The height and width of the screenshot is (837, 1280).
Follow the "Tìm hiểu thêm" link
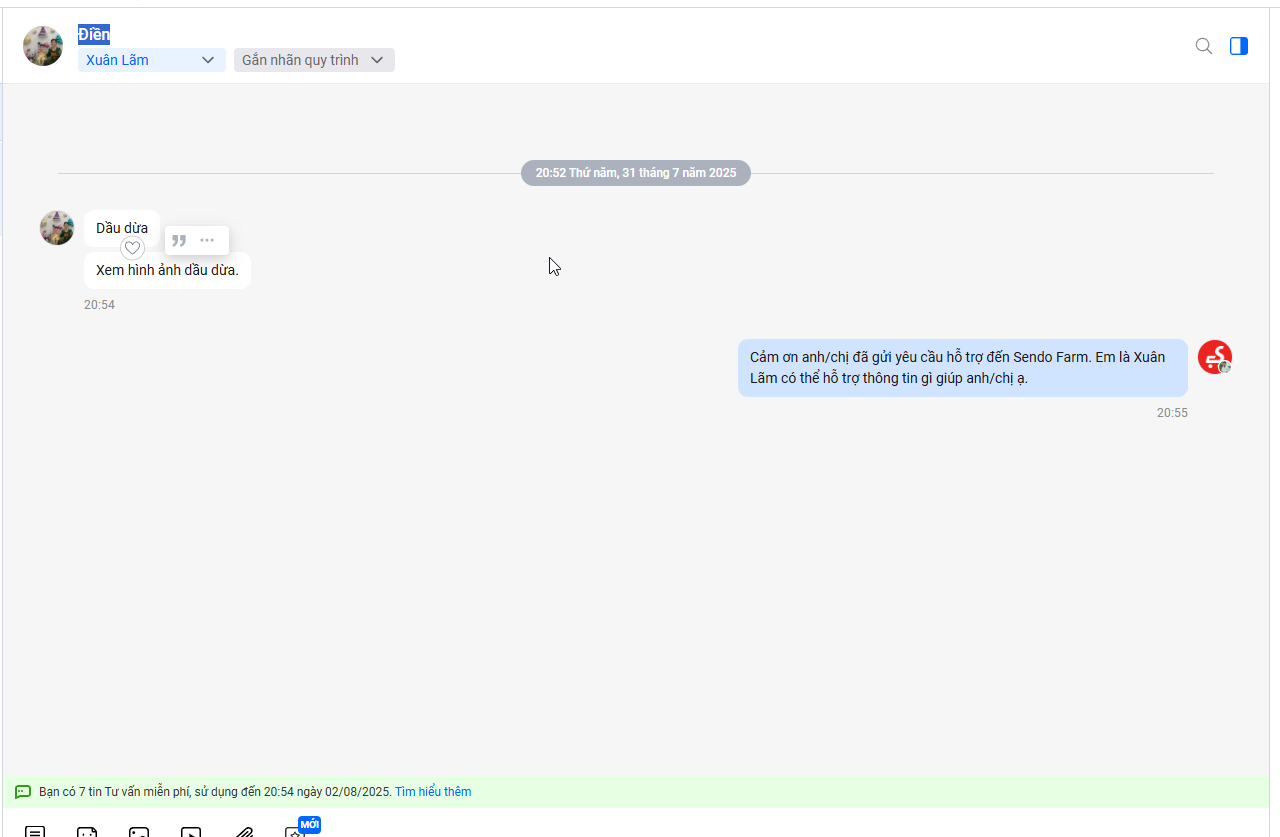[x=433, y=792]
